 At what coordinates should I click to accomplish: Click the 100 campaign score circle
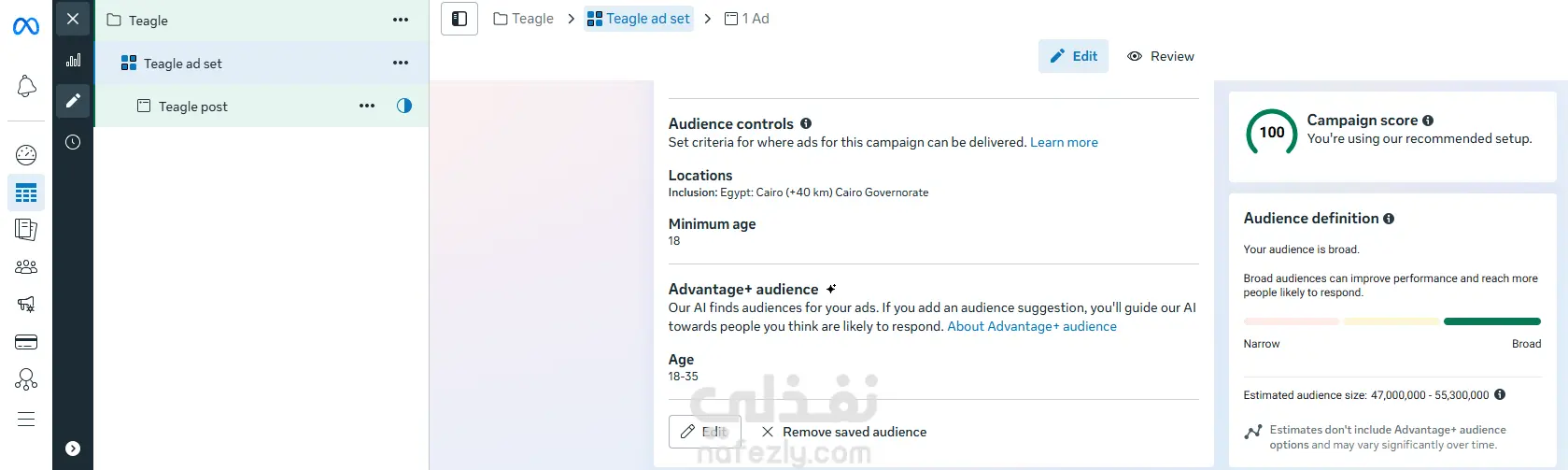1272,133
